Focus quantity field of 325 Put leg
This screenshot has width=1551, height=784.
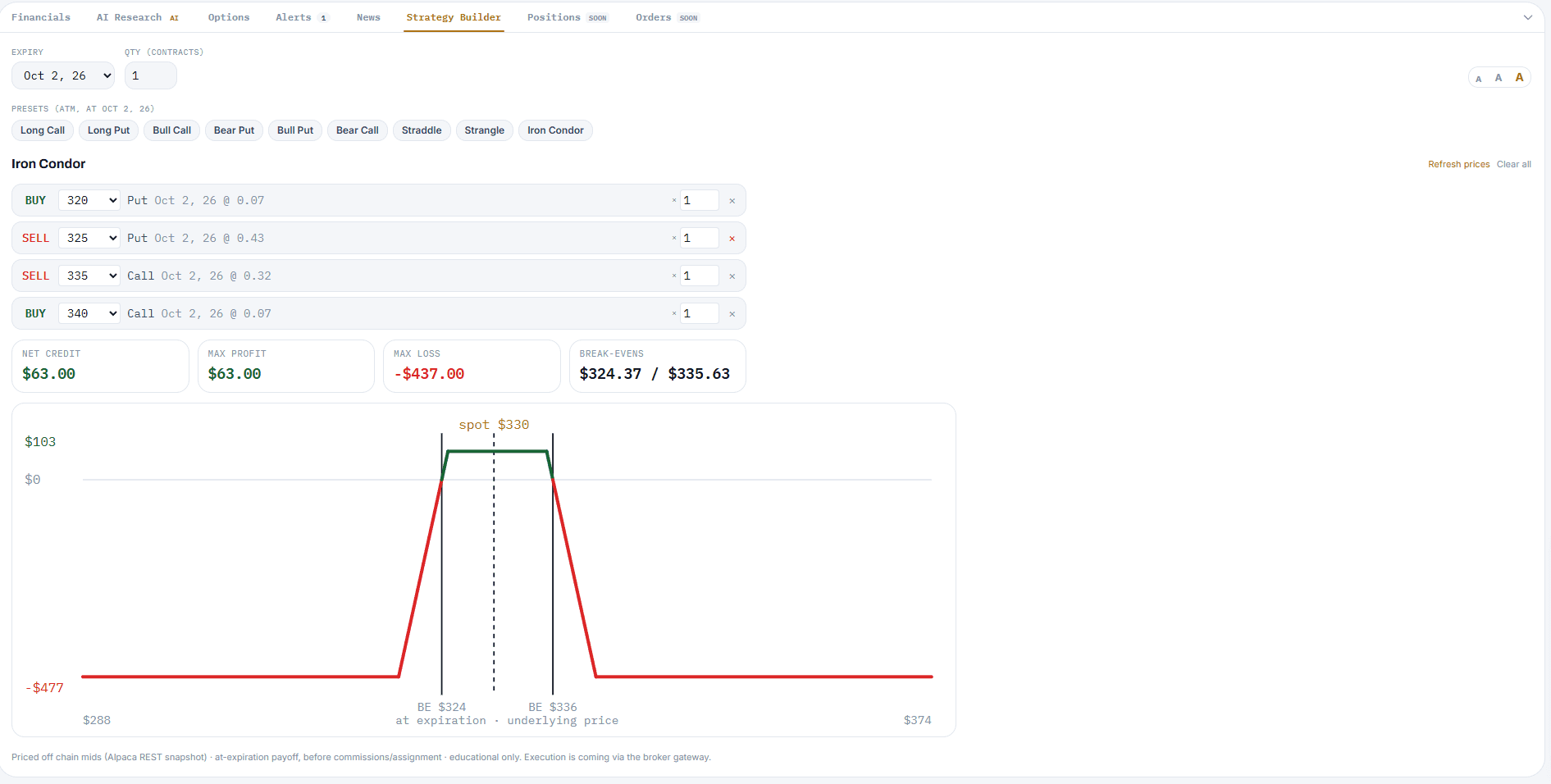coord(700,238)
